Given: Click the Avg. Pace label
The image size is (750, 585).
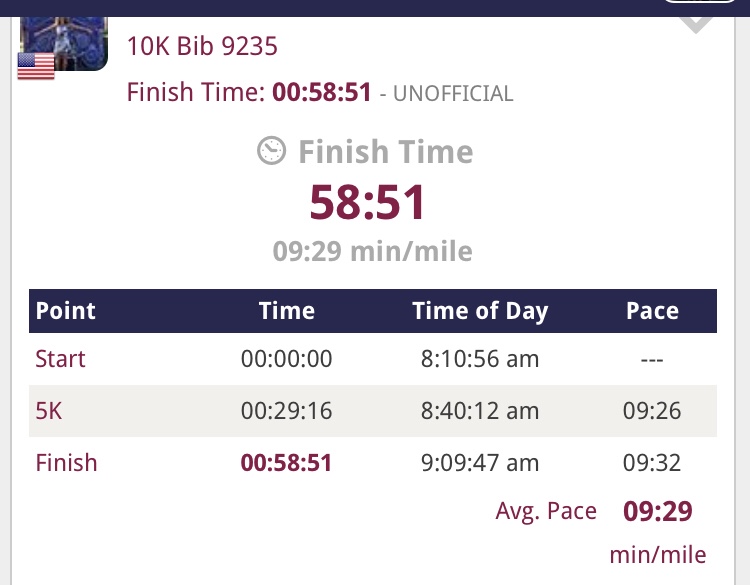Looking at the screenshot, I should click(x=546, y=511).
